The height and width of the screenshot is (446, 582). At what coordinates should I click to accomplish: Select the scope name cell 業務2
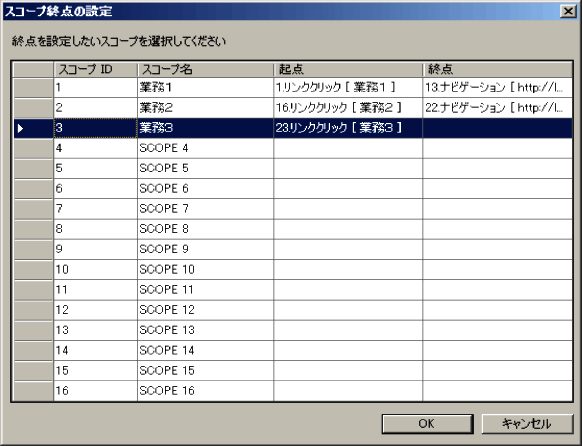[x=206, y=108]
